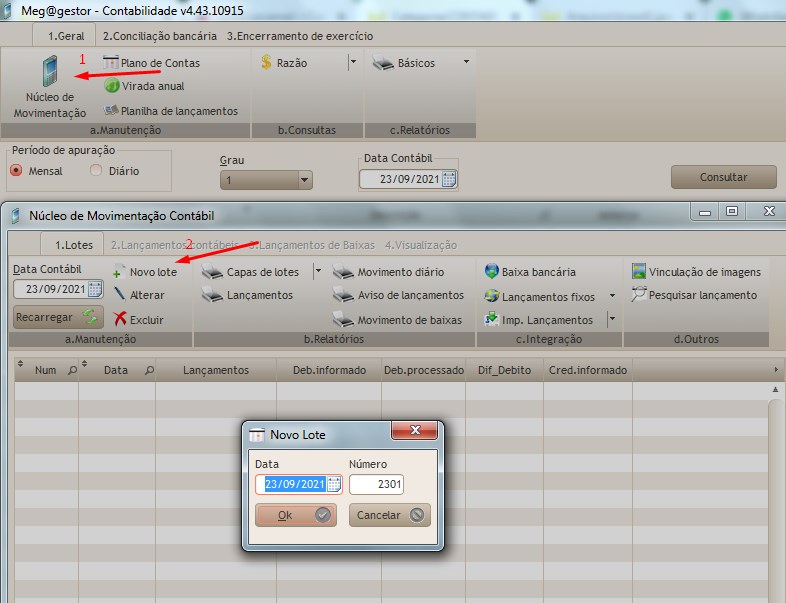This screenshot has height=603, width=786.
Task: Expand the Básicos reports dropdown
Action: coord(466,62)
